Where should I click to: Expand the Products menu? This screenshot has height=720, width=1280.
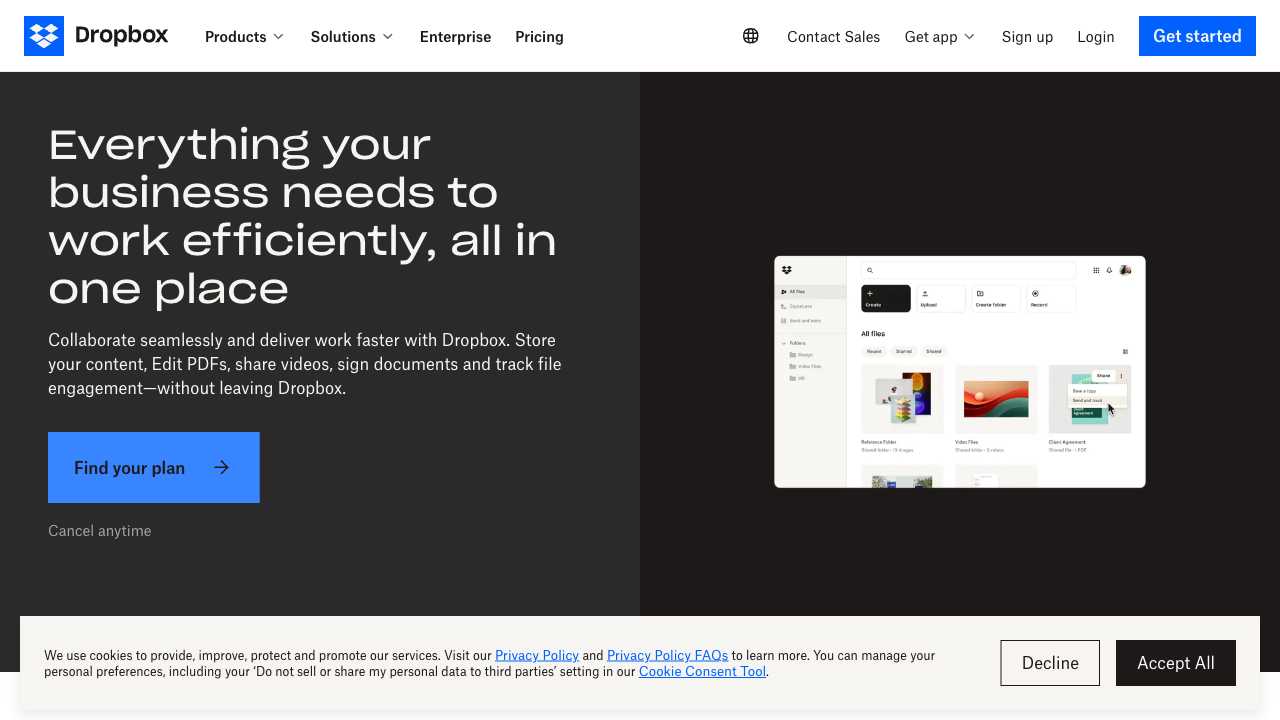[244, 37]
